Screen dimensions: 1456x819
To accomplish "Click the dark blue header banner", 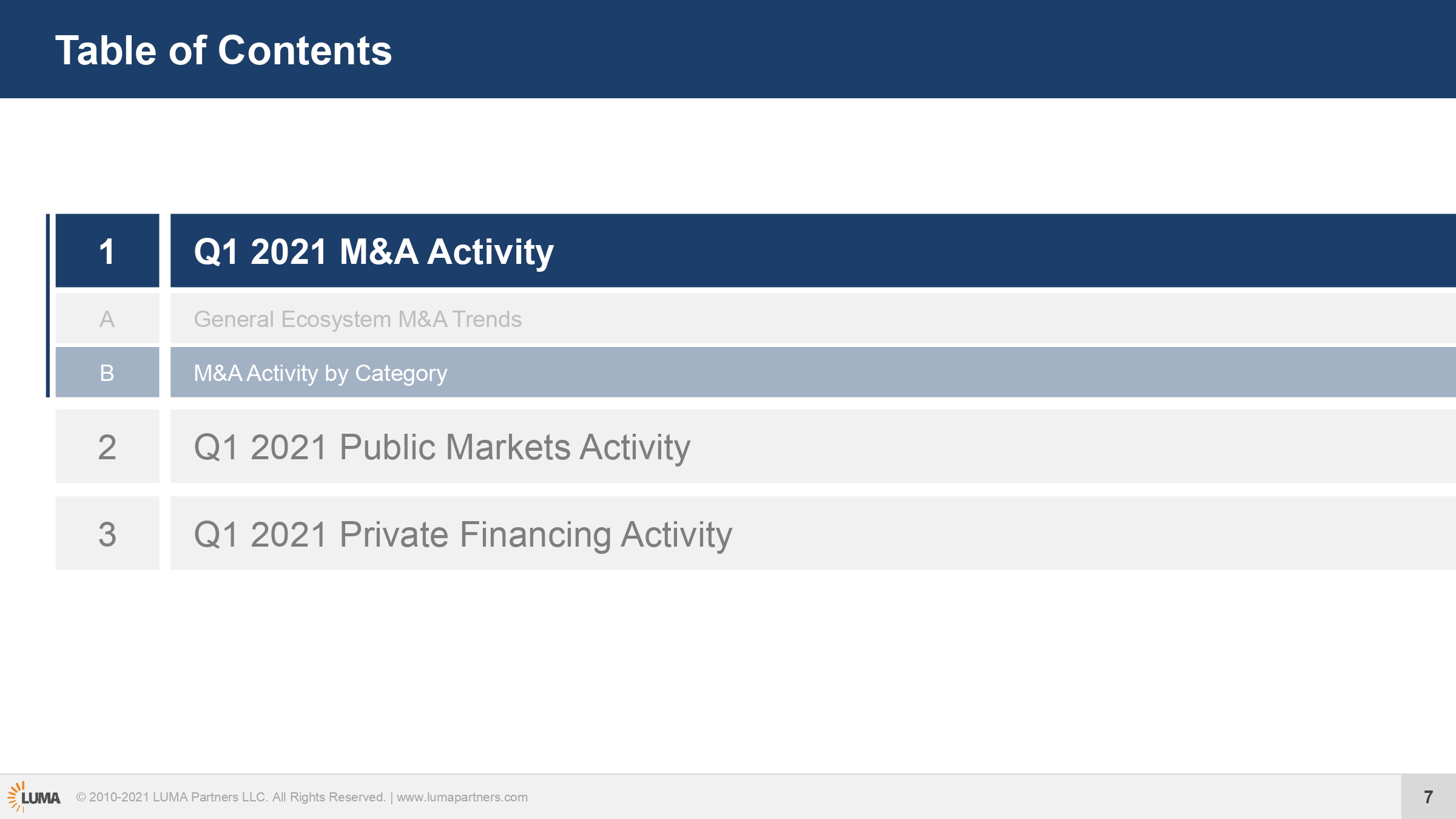I will coord(728,49).
